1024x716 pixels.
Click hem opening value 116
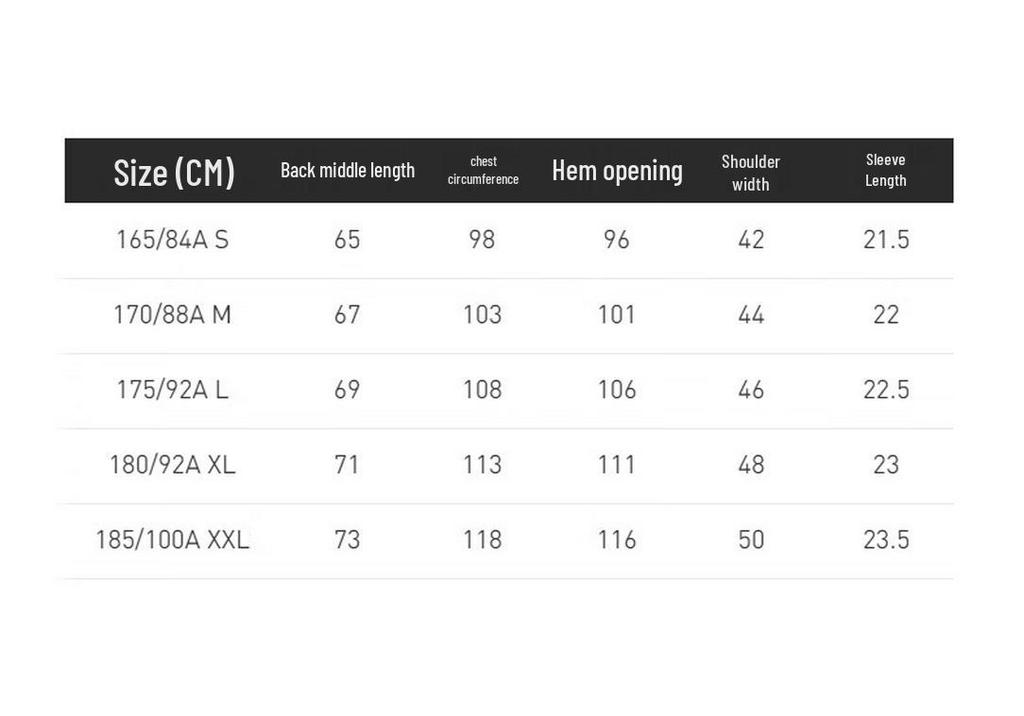coord(617,540)
